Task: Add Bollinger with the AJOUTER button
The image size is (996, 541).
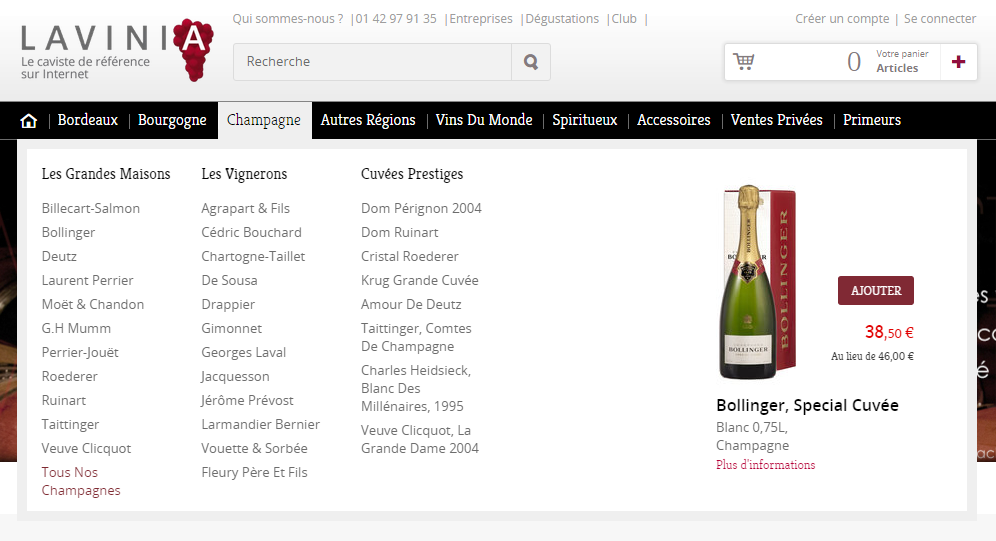Action: point(876,290)
